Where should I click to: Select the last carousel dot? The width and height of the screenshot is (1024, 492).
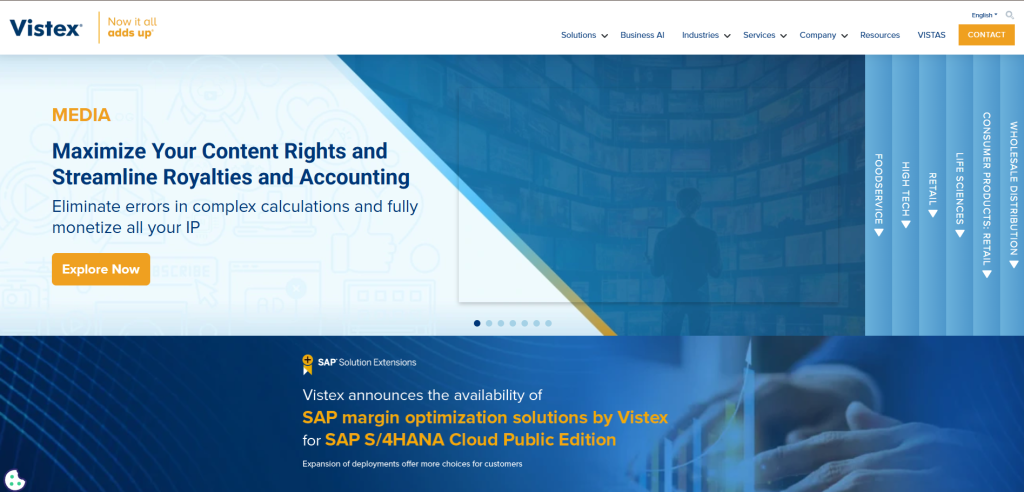(x=548, y=323)
